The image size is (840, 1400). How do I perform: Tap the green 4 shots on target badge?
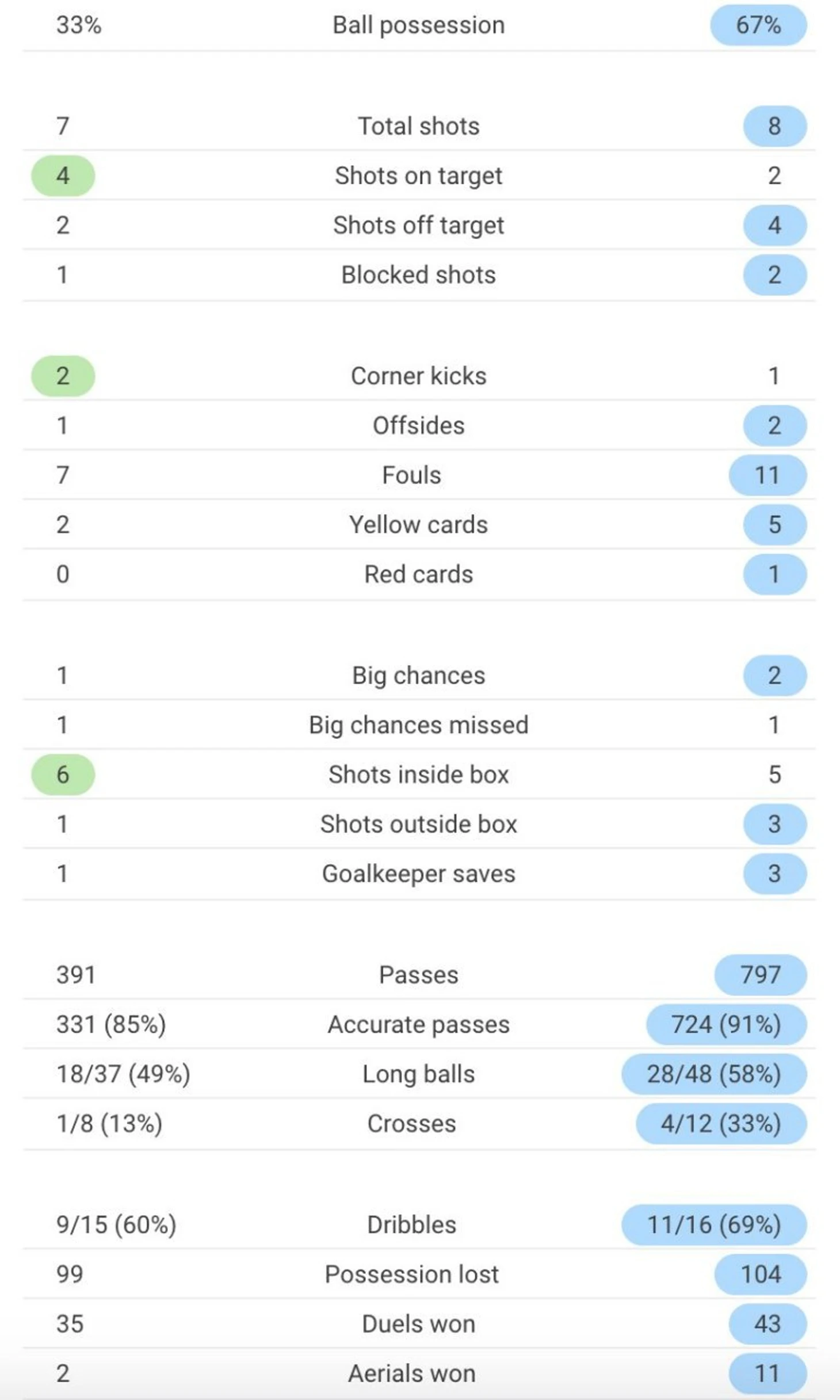tap(63, 176)
